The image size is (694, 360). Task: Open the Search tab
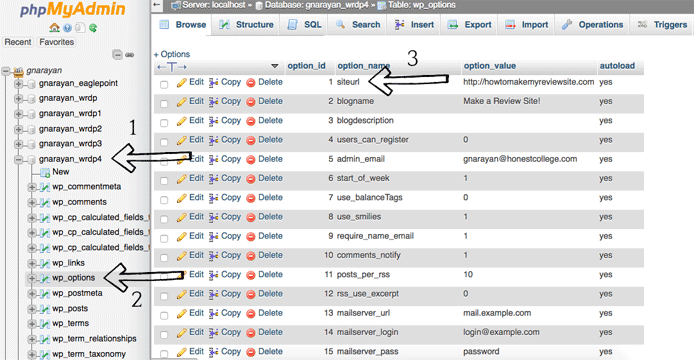click(358, 25)
